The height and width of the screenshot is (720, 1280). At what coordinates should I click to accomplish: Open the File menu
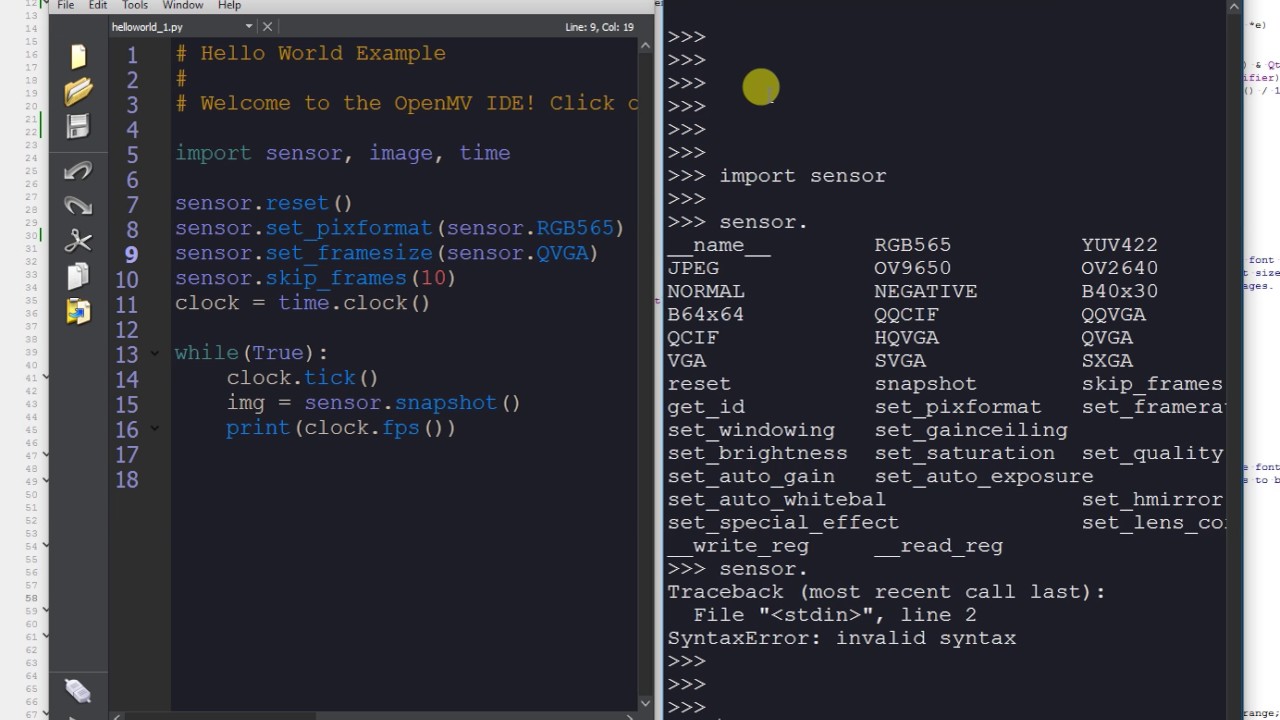(x=66, y=5)
